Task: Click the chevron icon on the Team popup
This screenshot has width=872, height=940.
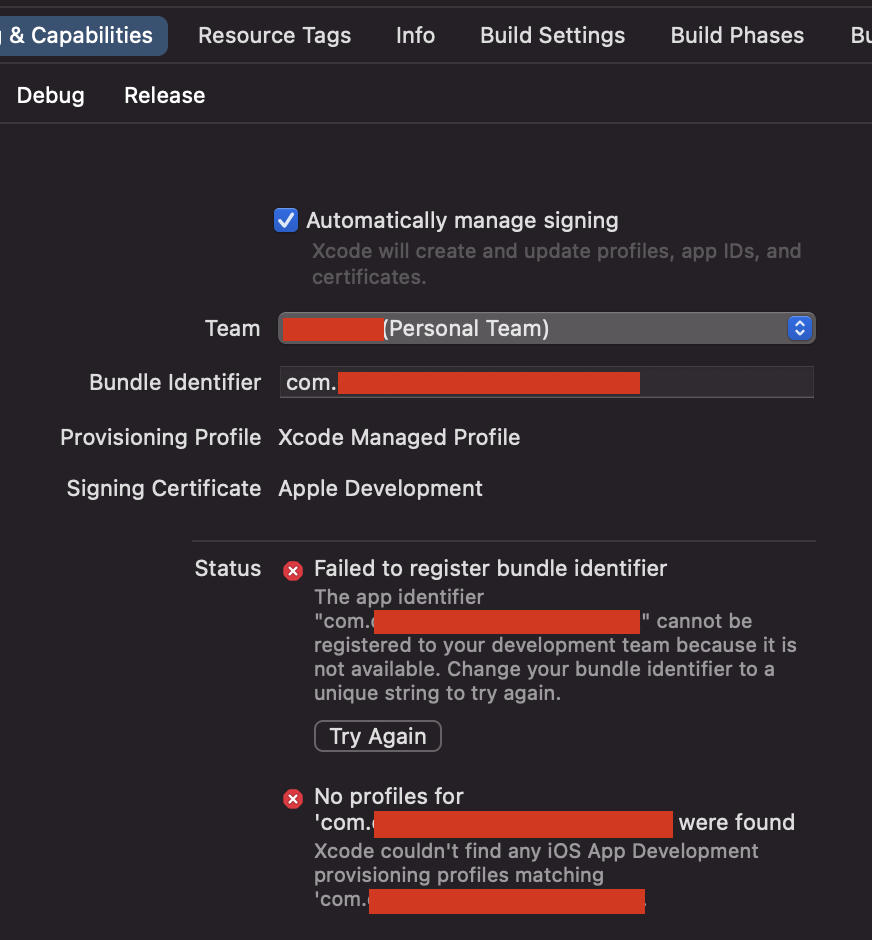Action: [799, 327]
